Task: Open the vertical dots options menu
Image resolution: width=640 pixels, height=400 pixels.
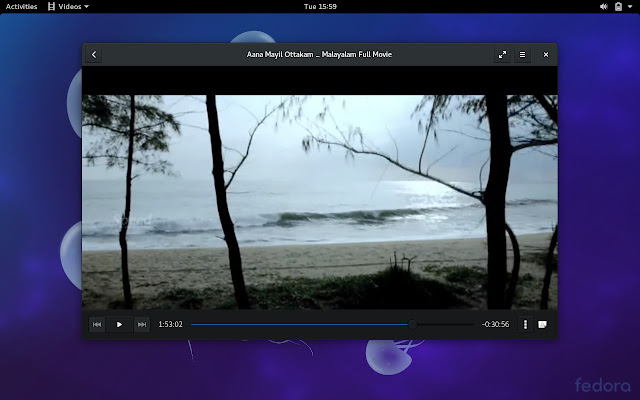Action: click(525, 324)
